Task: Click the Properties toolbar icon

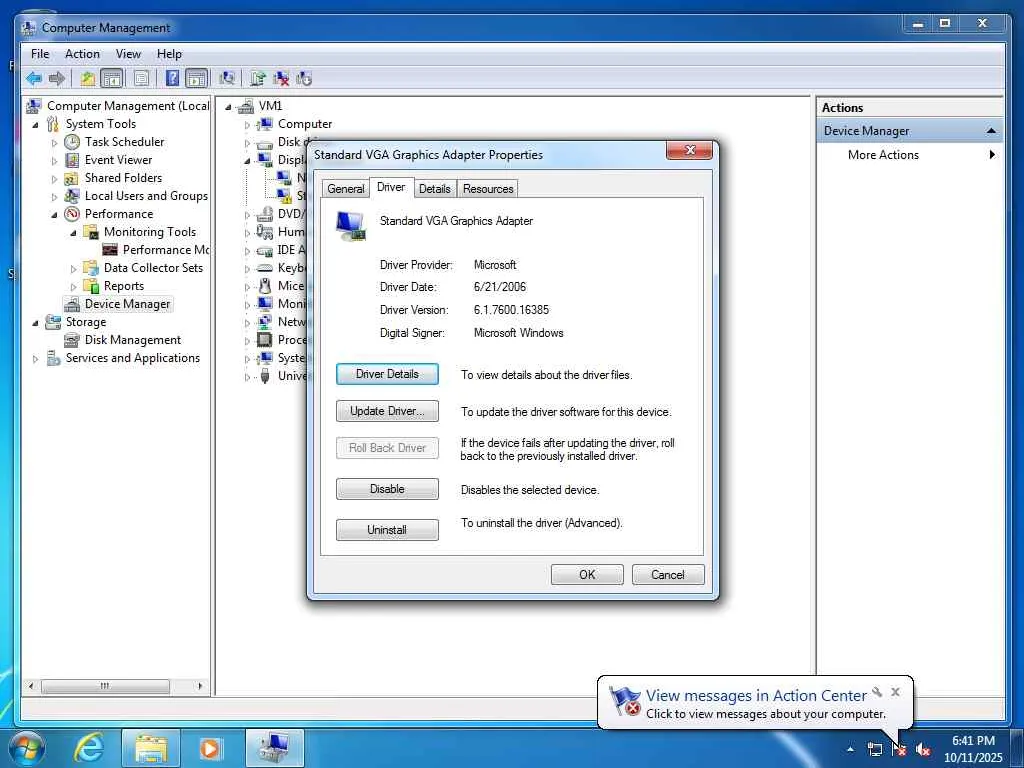Action: (x=141, y=79)
